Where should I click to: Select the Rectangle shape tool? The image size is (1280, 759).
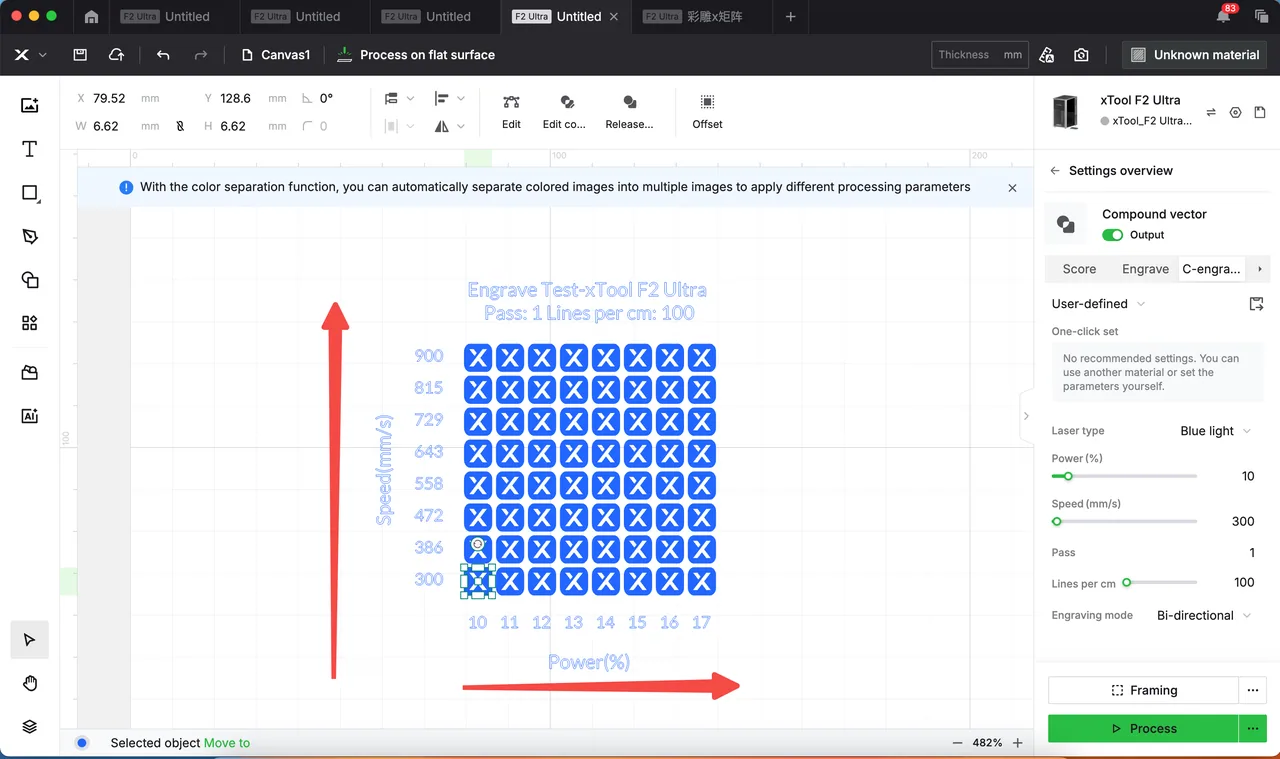[x=30, y=193]
